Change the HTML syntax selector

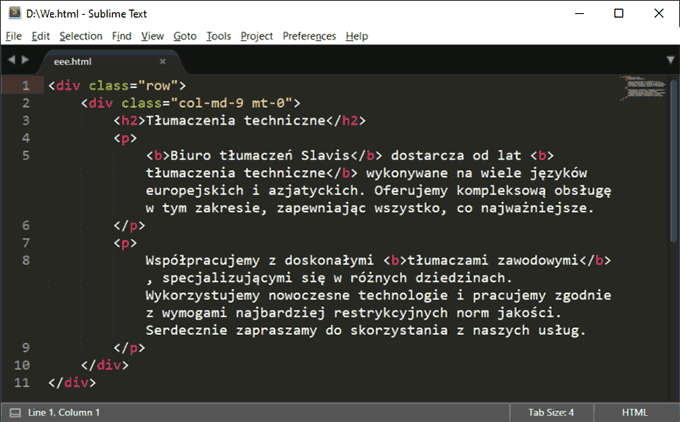click(634, 412)
